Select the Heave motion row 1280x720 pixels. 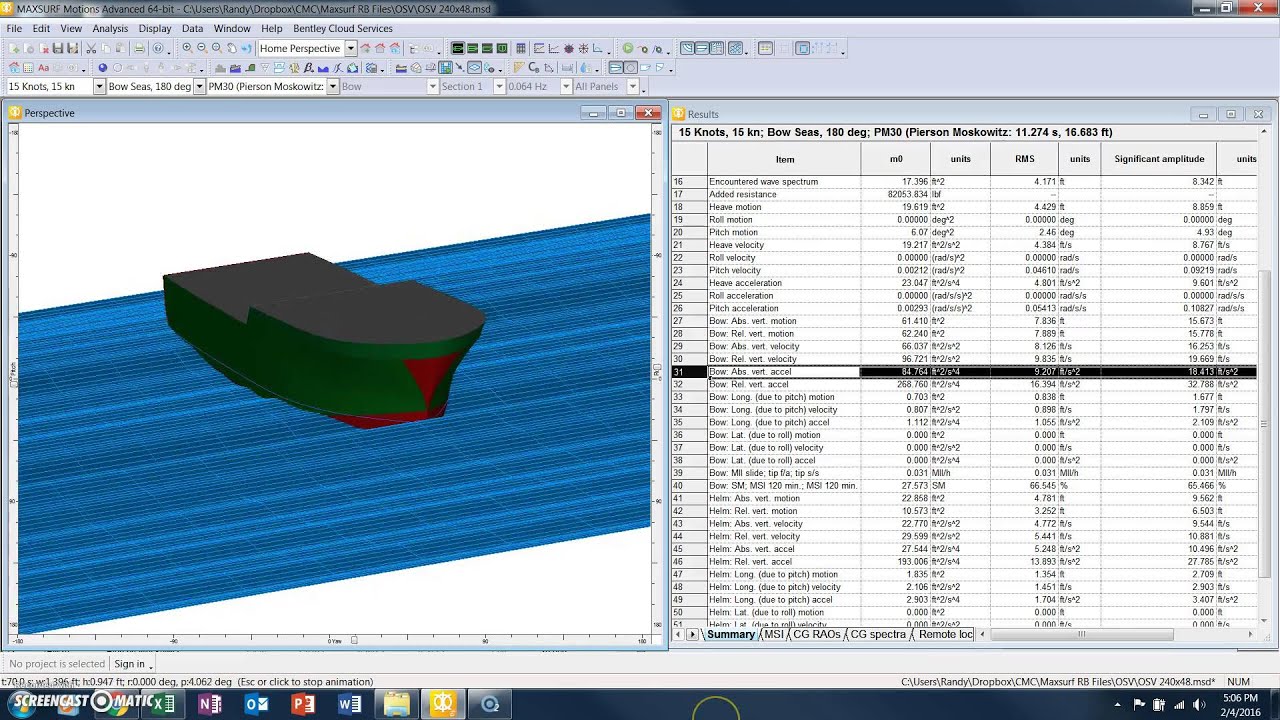pos(964,207)
